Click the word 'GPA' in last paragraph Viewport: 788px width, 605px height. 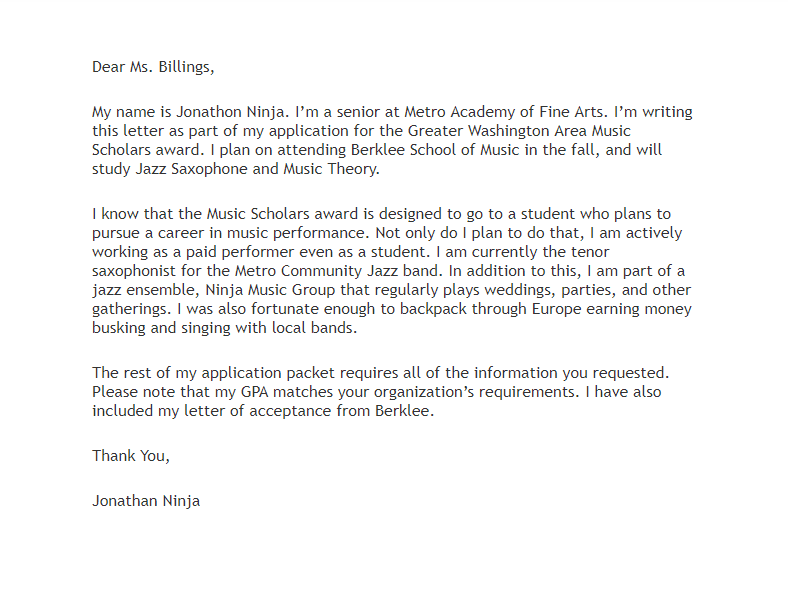255,392
